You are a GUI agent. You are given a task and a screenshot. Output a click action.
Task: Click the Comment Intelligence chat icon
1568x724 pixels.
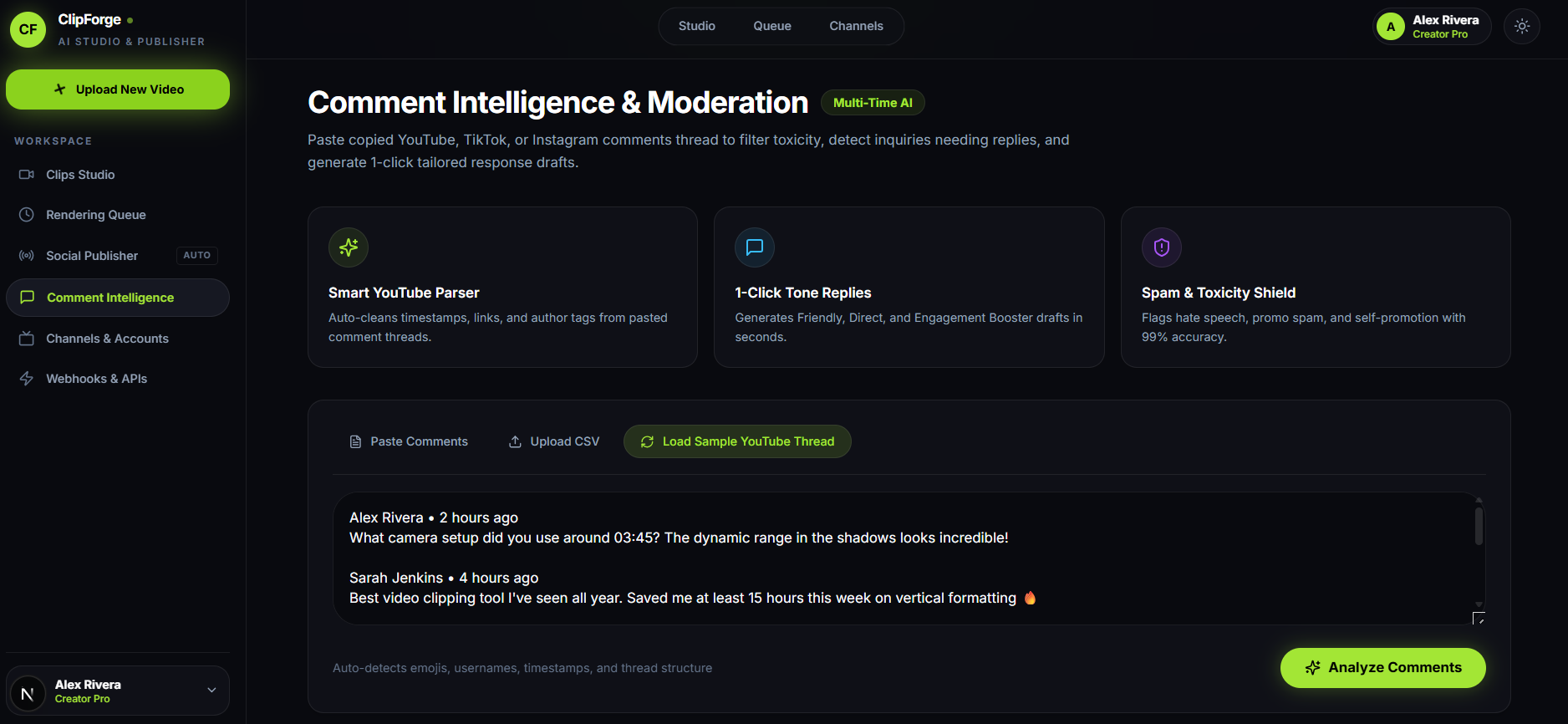(x=28, y=298)
